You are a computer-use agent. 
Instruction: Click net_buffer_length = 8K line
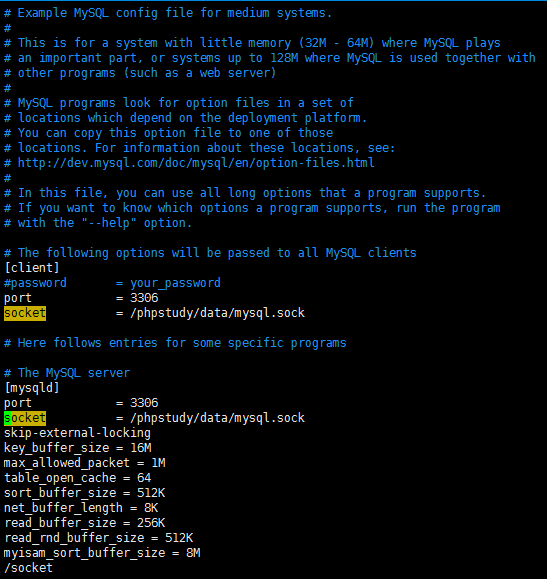81,508
